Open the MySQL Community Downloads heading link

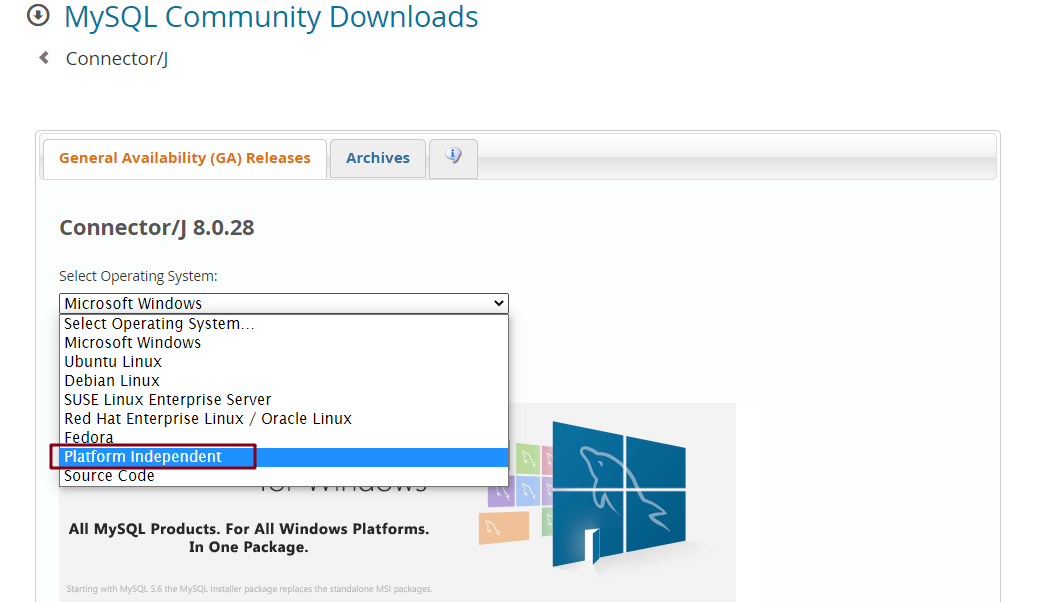pyautogui.click(x=271, y=17)
